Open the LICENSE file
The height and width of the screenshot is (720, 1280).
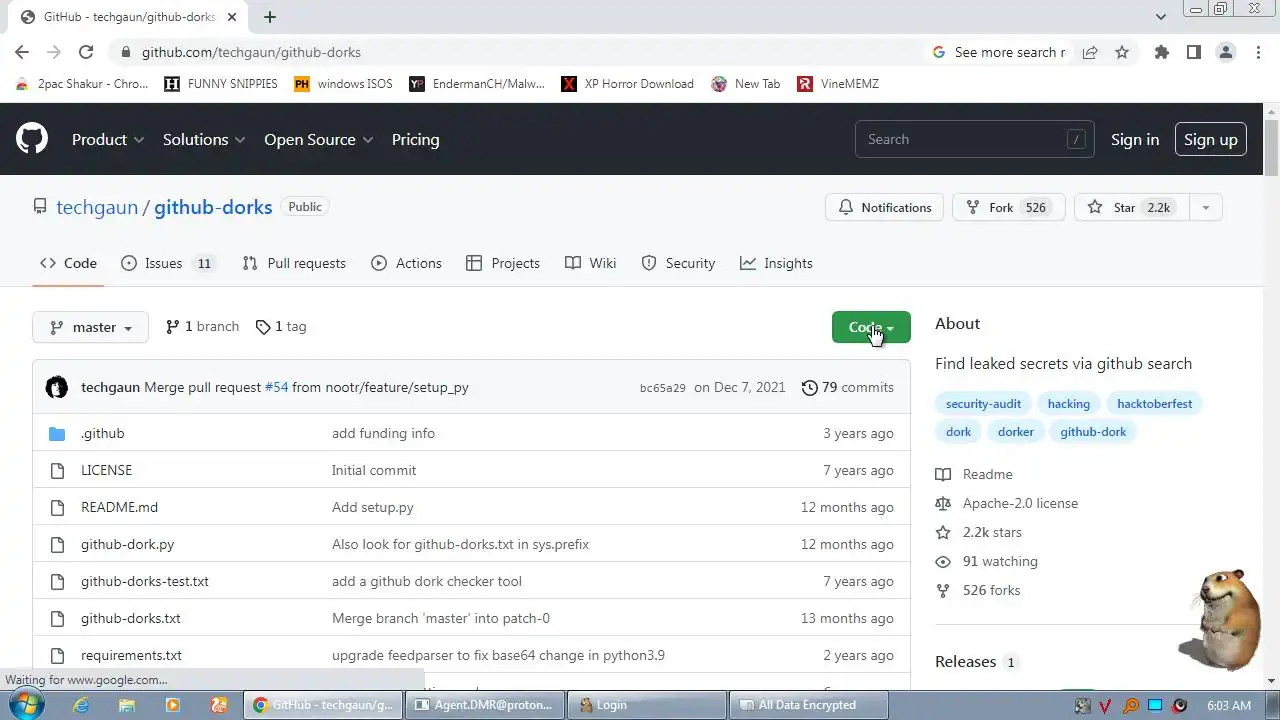pyautogui.click(x=106, y=470)
